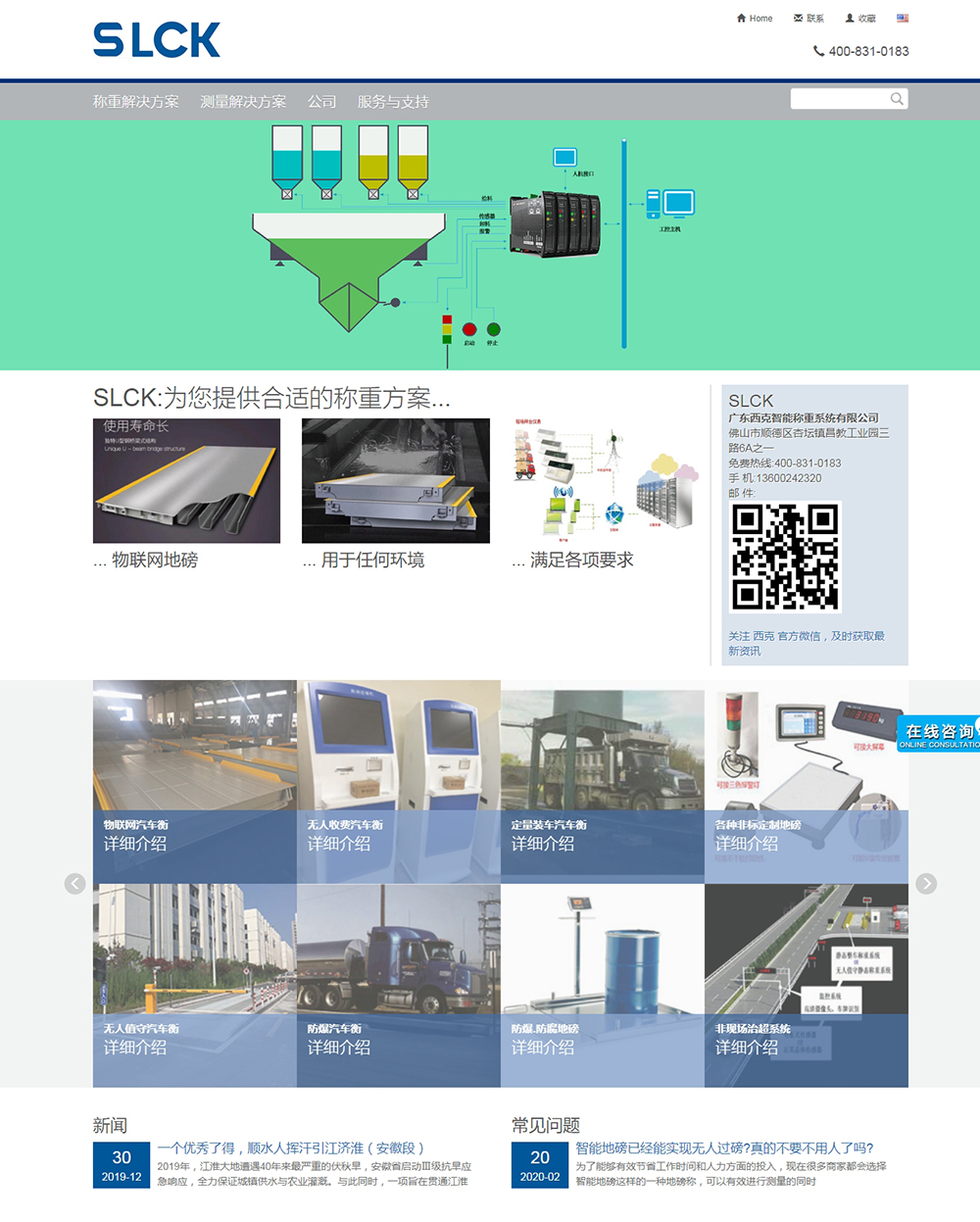Open the 测量解决方案 menu
The image size is (980, 1222).
pos(243,102)
